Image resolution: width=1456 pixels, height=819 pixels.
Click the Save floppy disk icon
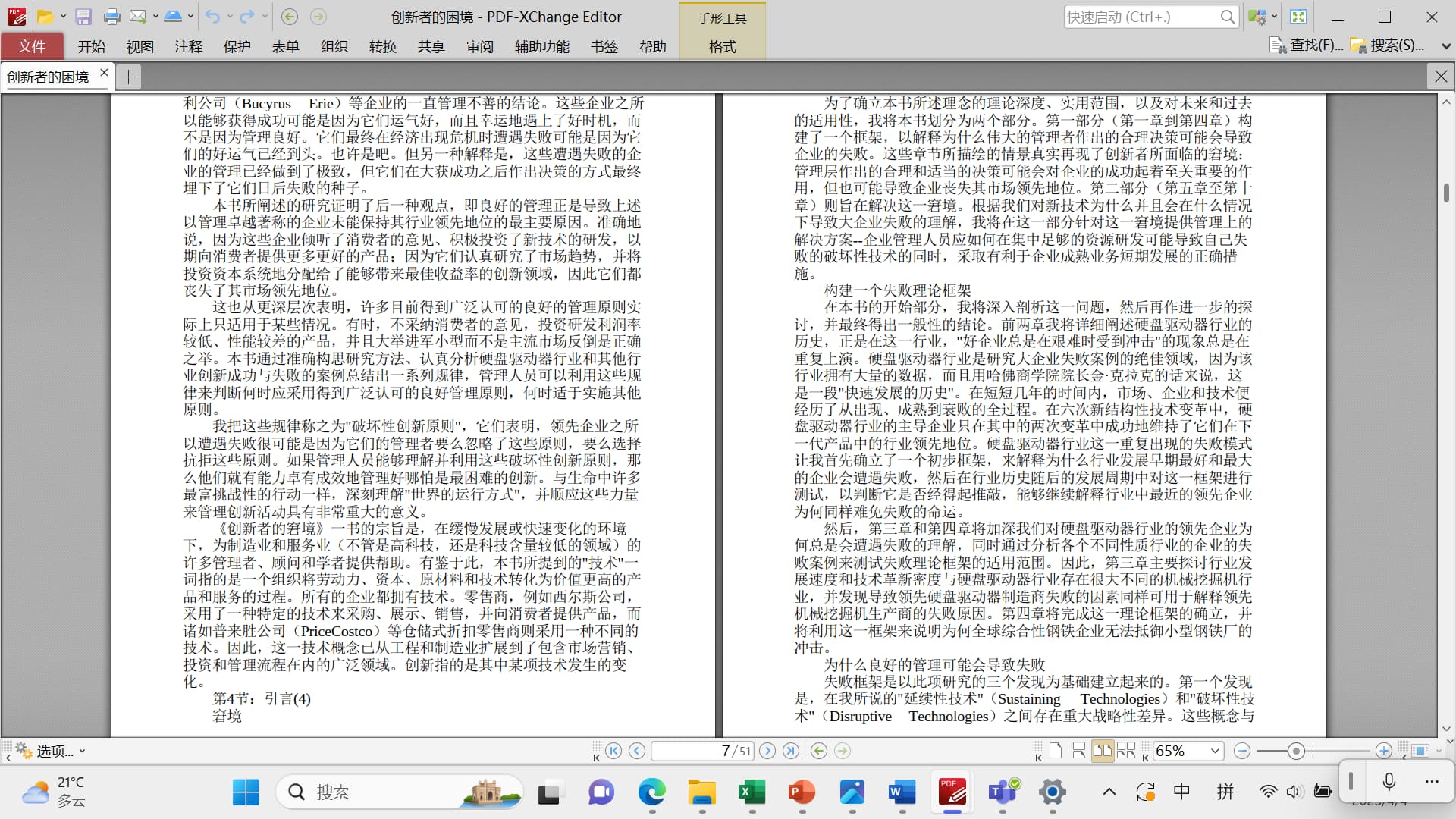pos(83,17)
